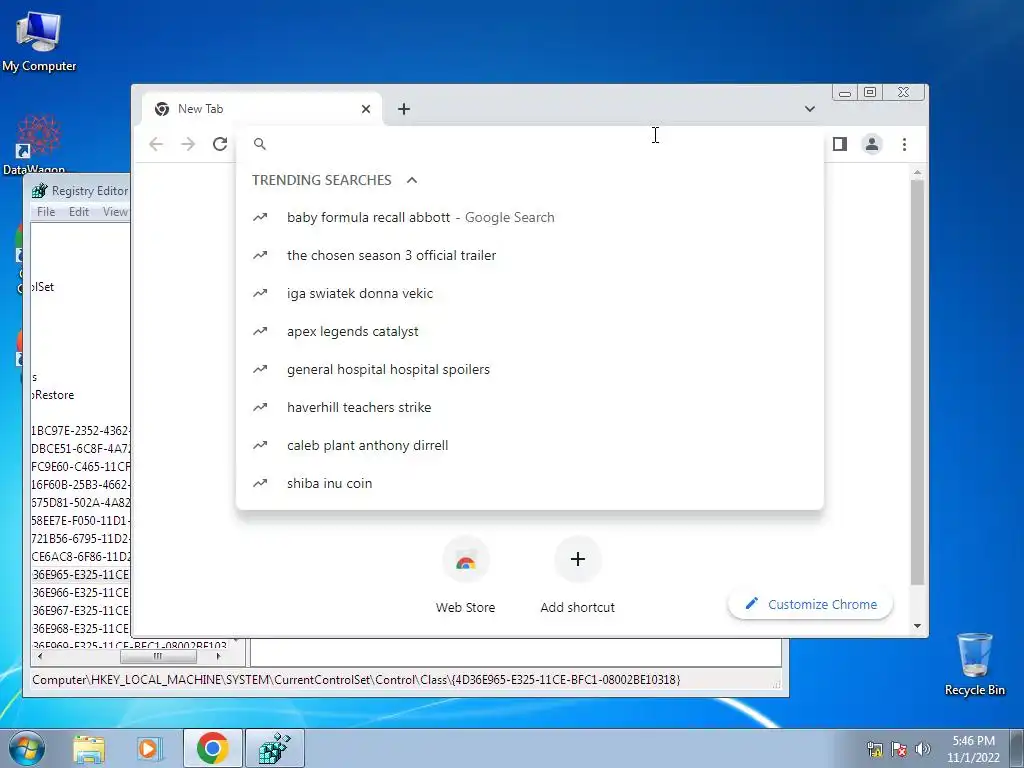Select the 721B56-6795-11D2 key in Registry Editor
The image size is (1024, 768).
coord(80,539)
